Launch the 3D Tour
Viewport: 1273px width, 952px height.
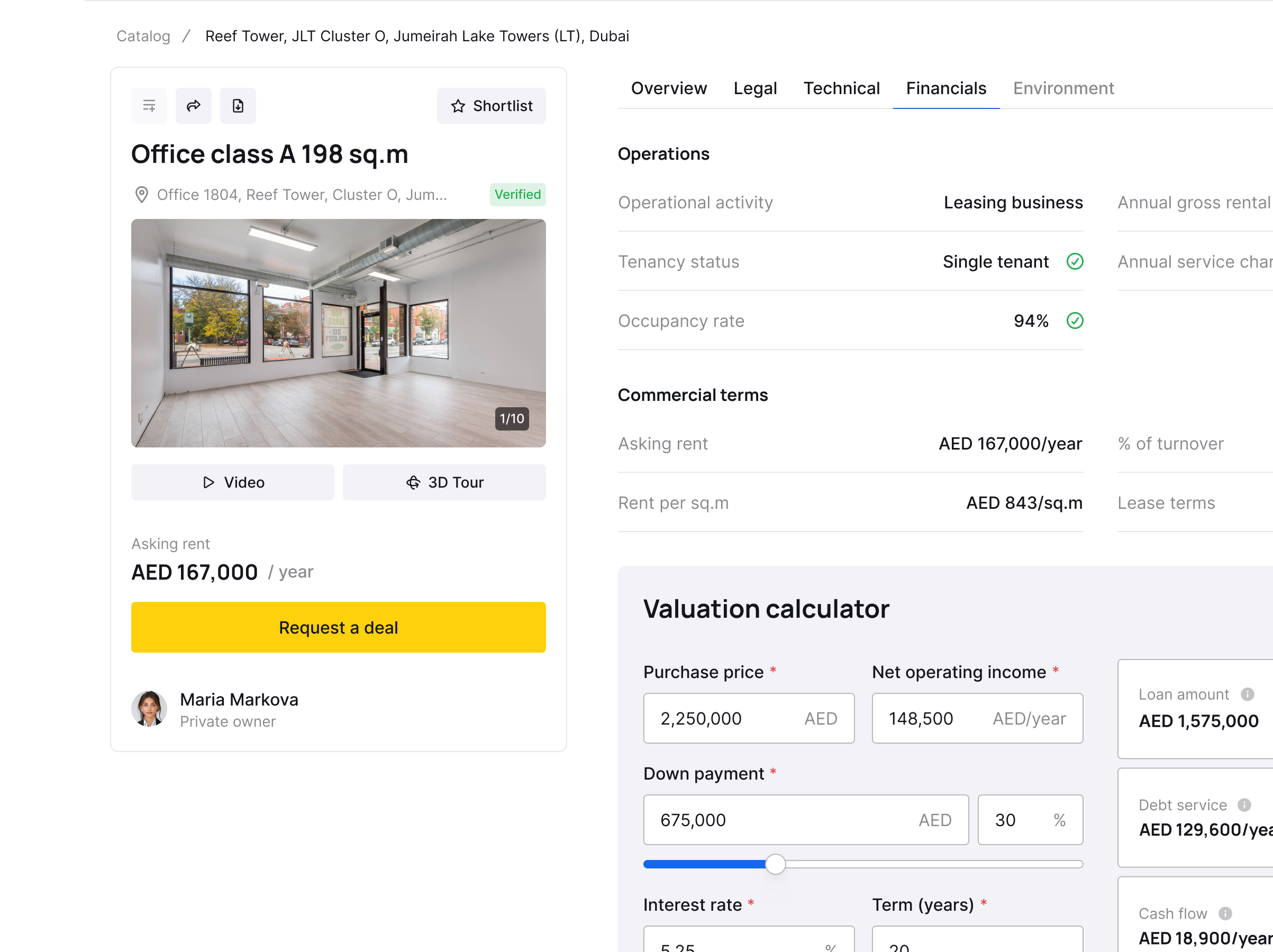[x=444, y=482]
